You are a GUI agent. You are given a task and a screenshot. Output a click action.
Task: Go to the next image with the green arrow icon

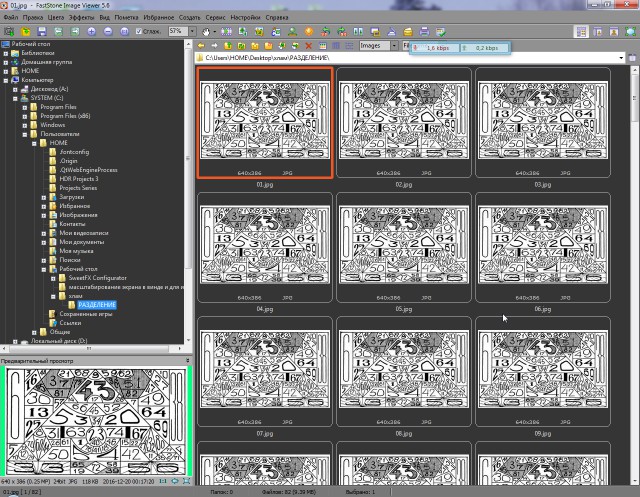75,31
